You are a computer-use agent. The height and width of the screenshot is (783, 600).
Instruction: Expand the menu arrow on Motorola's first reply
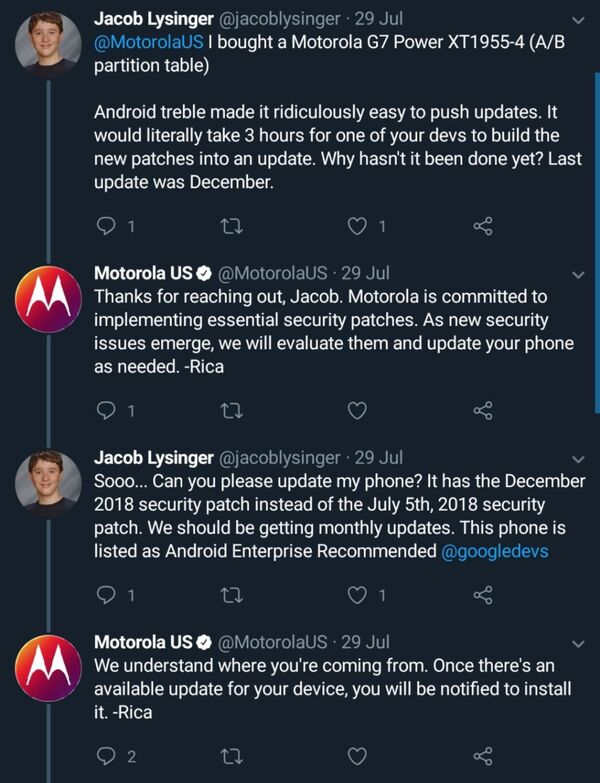coord(577,273)
